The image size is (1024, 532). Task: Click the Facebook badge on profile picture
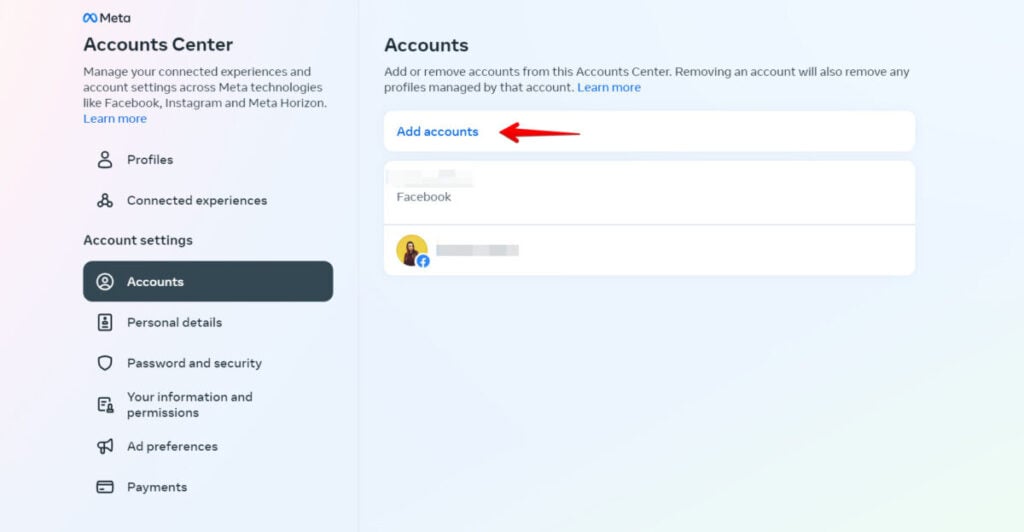423,261
